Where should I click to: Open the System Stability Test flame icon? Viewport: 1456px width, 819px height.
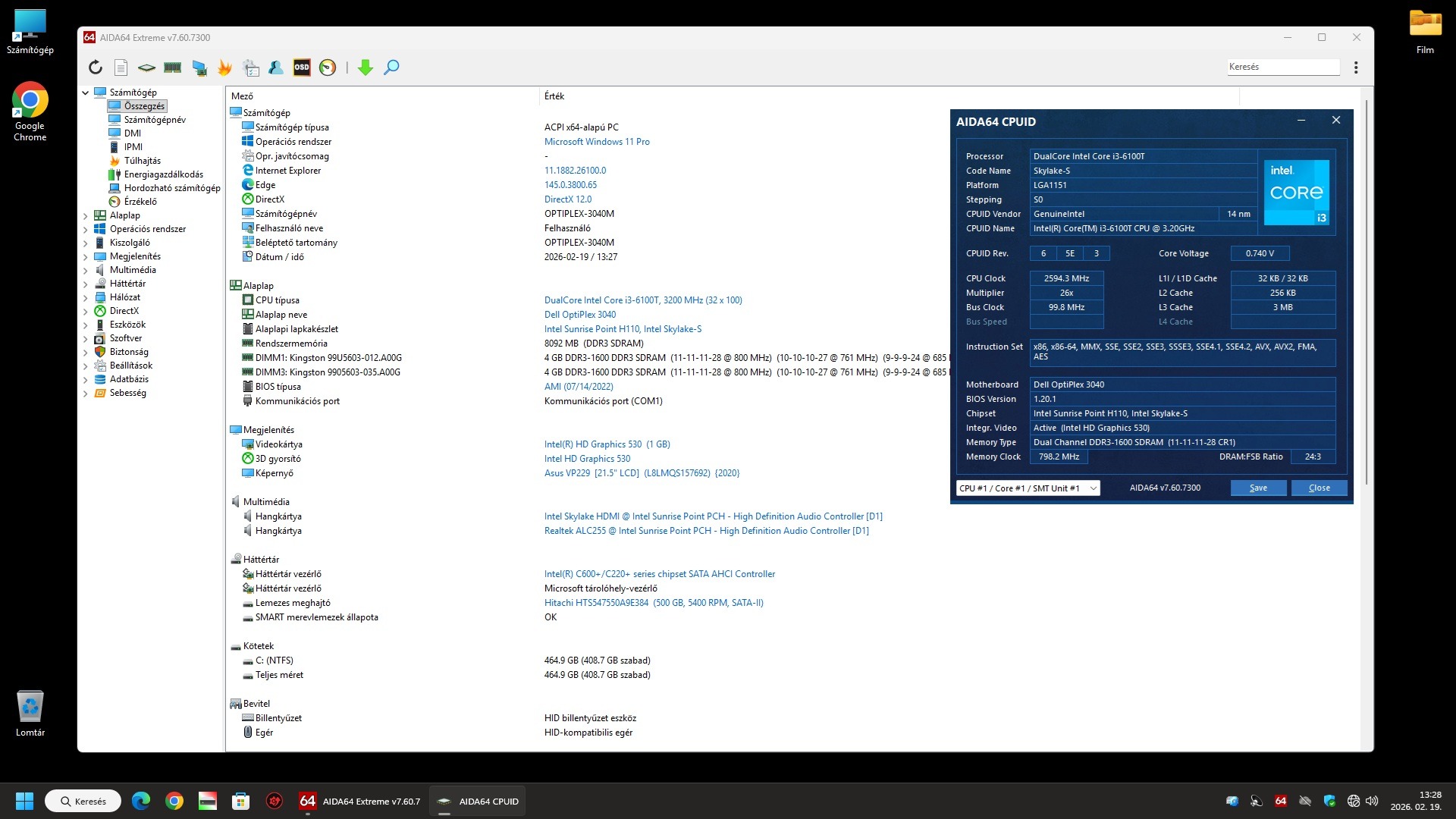[x=224, y=67]
